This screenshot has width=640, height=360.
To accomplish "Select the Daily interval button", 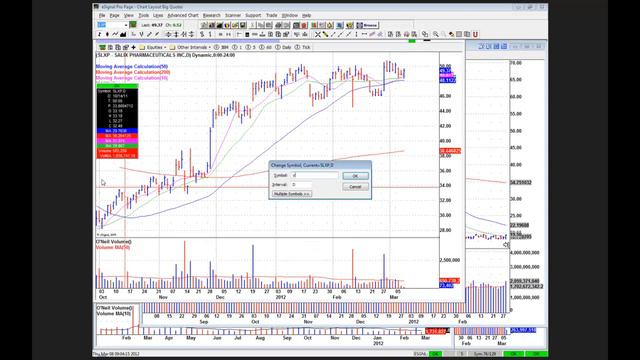I will tap(283, 47).
